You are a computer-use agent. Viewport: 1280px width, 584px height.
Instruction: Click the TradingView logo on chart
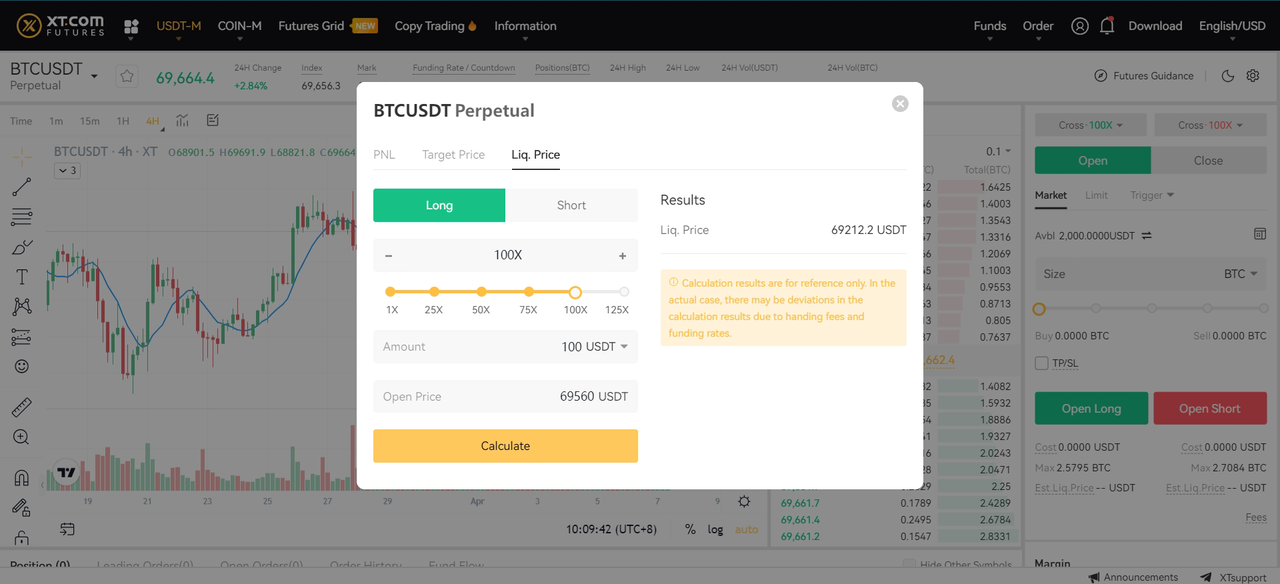pyautogui.click(x=66, y=472)
